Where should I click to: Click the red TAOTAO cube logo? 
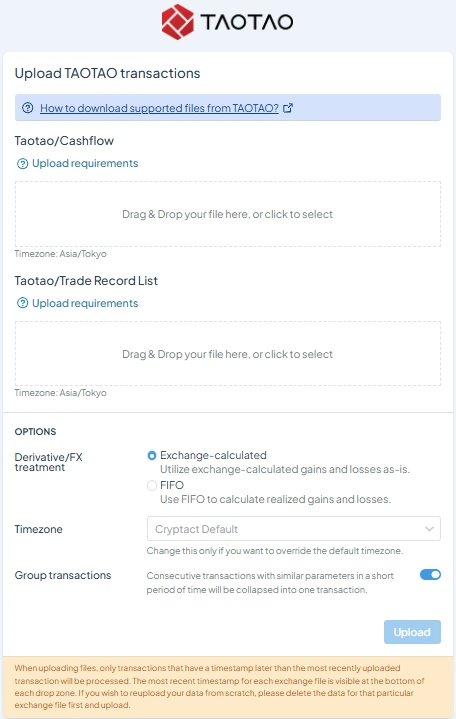pyautogui.click(x=178, y=22)
